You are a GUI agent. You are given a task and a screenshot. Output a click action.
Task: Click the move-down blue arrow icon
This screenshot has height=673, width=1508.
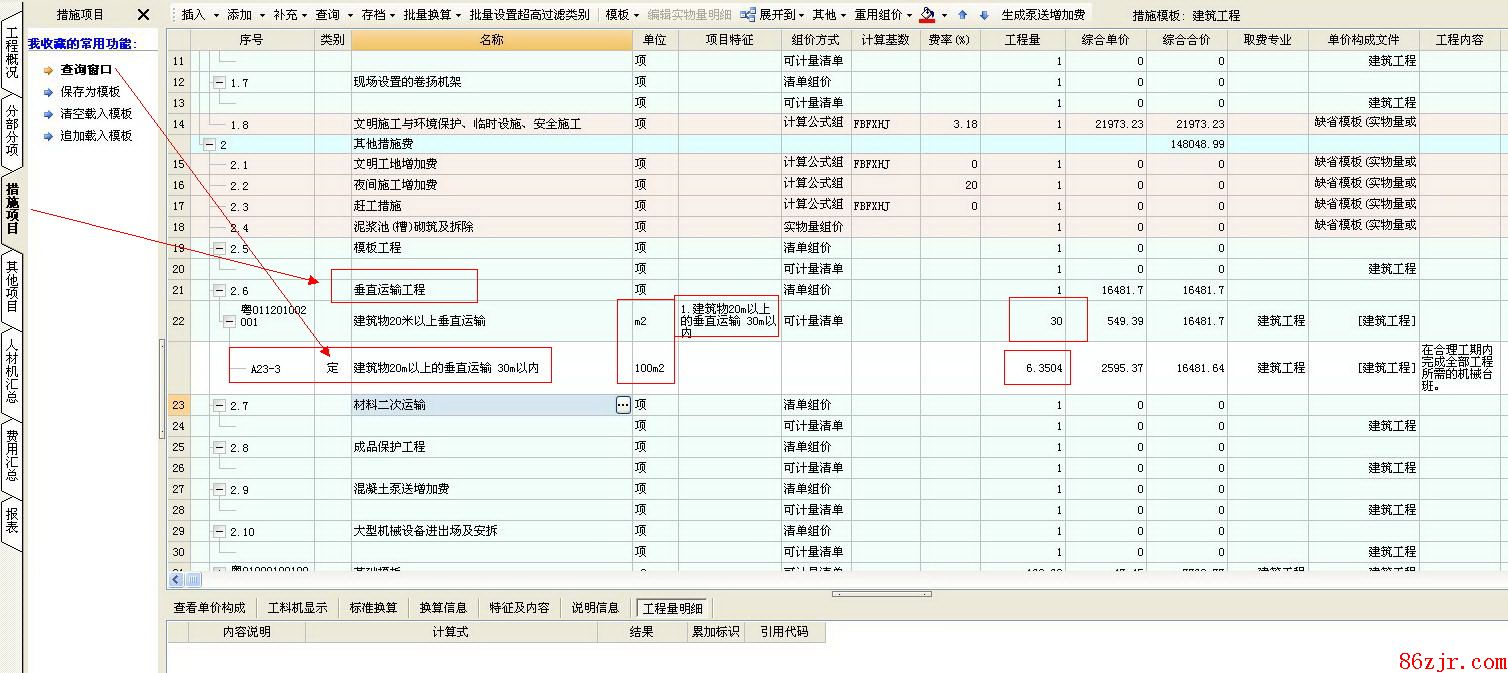[984, 15]
